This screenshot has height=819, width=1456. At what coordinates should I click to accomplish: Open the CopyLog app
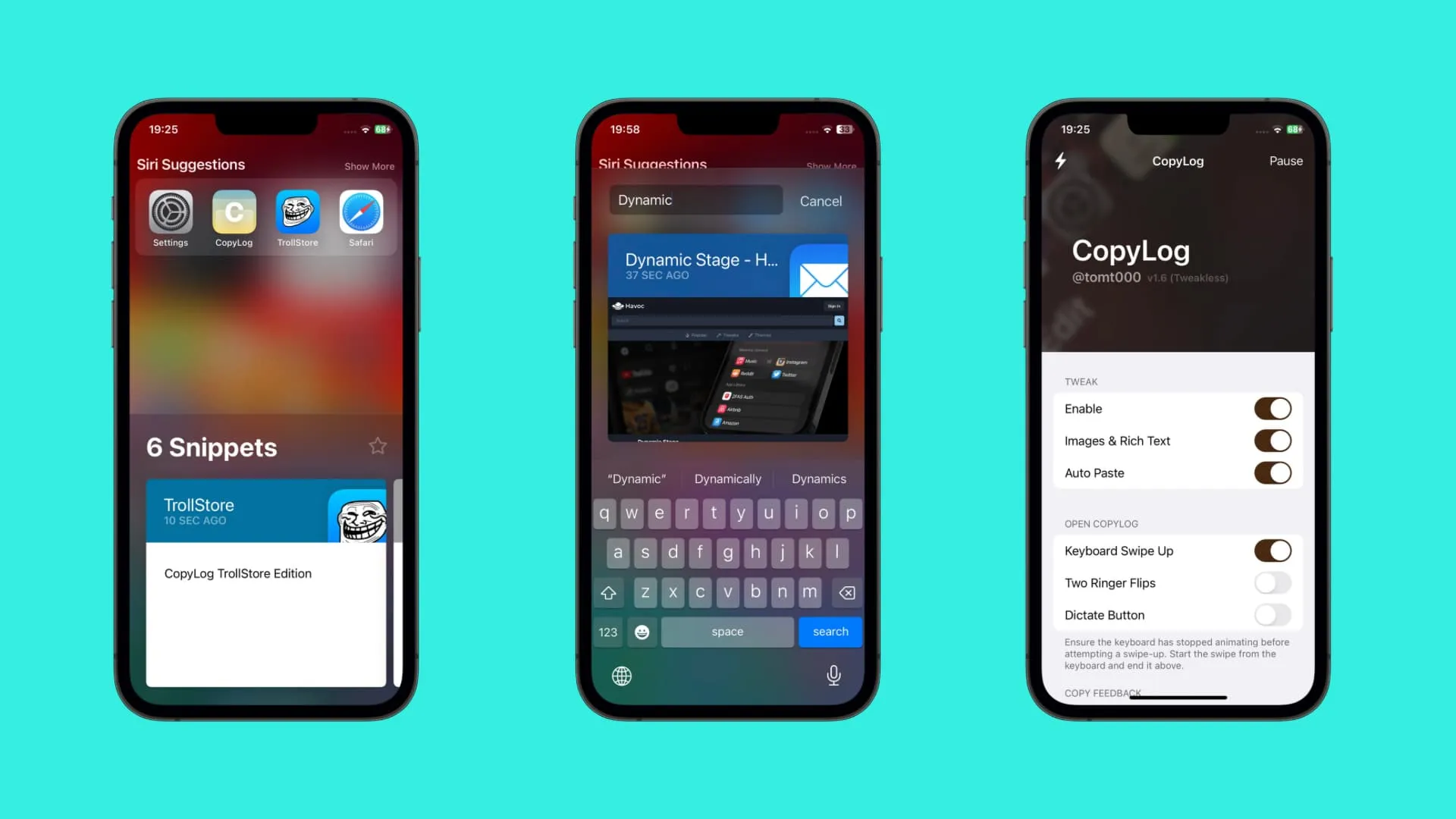234,212
